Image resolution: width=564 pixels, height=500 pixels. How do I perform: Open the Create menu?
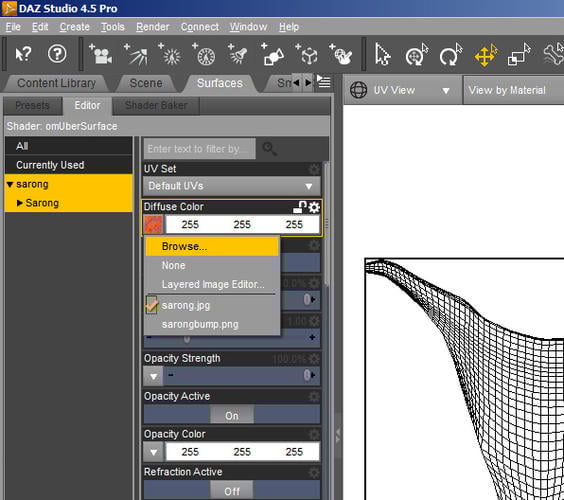[74, 27]
